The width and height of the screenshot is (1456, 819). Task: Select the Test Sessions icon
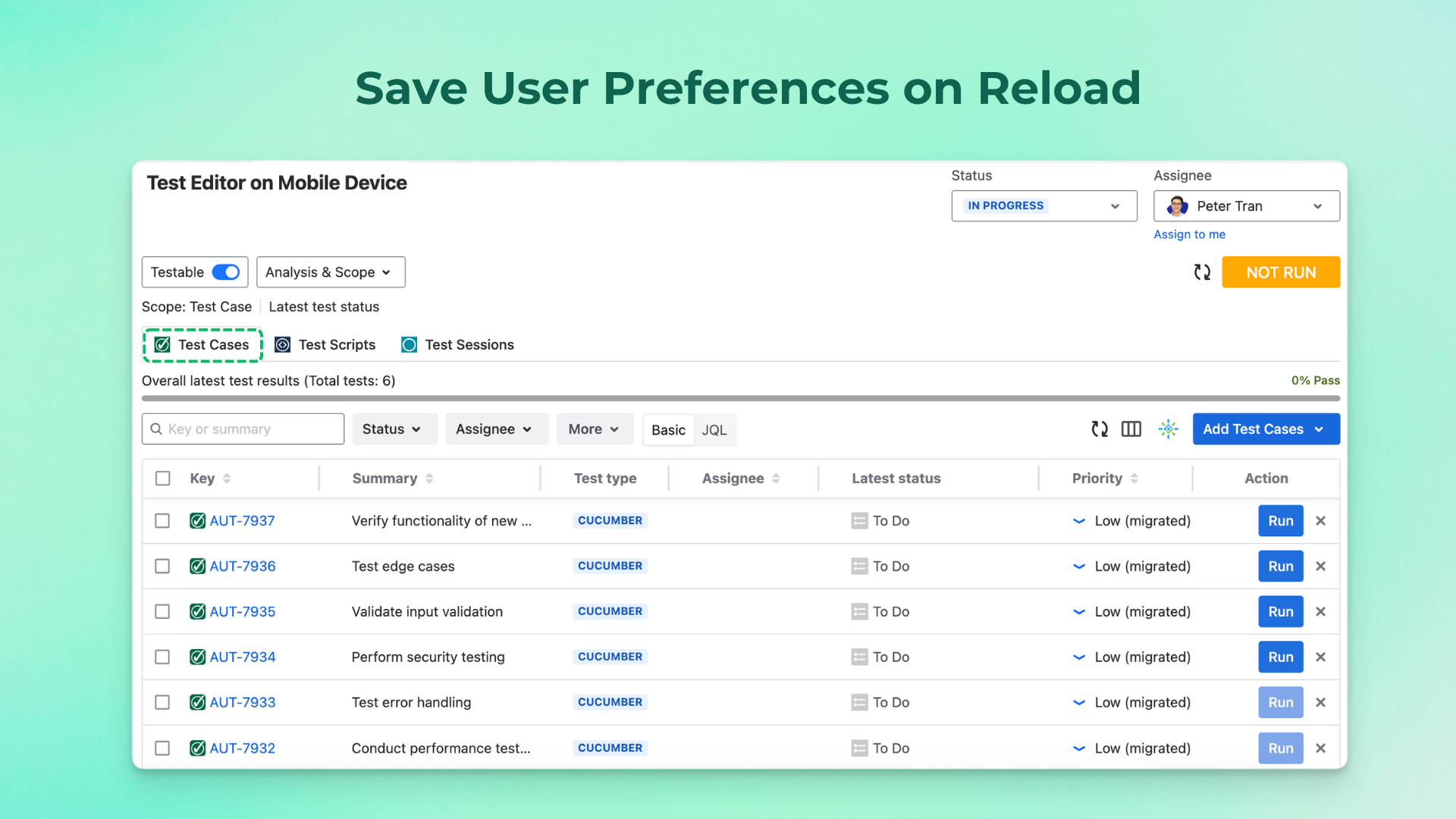click(x=409, y=344)
